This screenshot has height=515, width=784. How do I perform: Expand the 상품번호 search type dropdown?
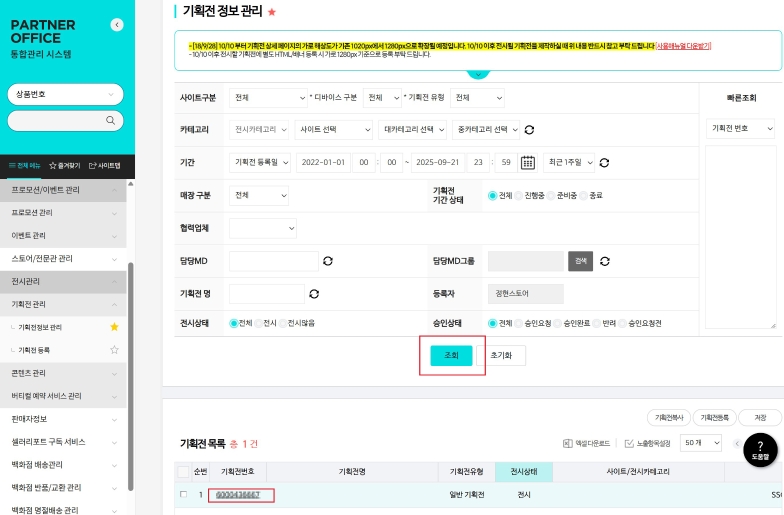[65, 94]
